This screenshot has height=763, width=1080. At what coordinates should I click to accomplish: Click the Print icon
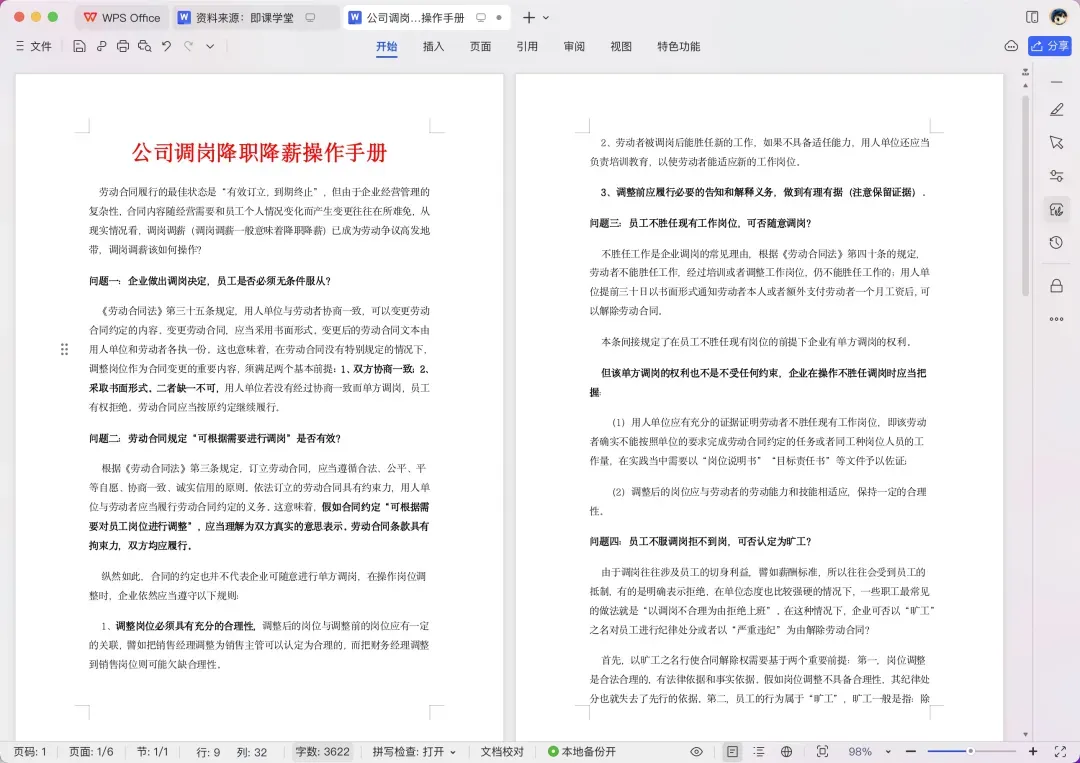pos(123,46)
